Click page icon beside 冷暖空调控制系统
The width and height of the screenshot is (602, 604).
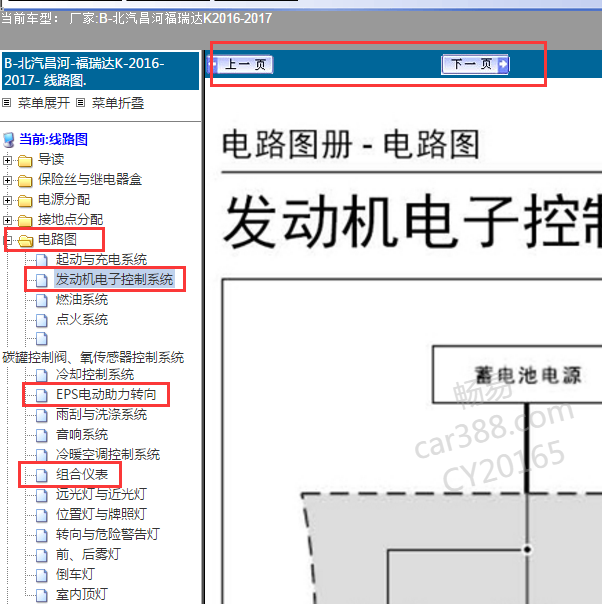coord(42,455)
